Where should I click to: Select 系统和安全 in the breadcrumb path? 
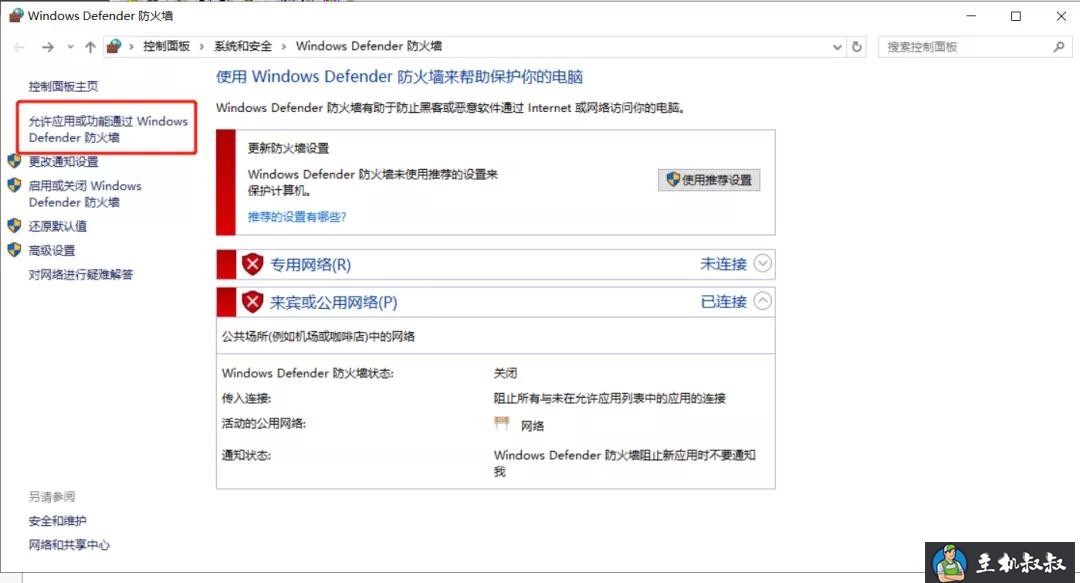coord(242,46)
